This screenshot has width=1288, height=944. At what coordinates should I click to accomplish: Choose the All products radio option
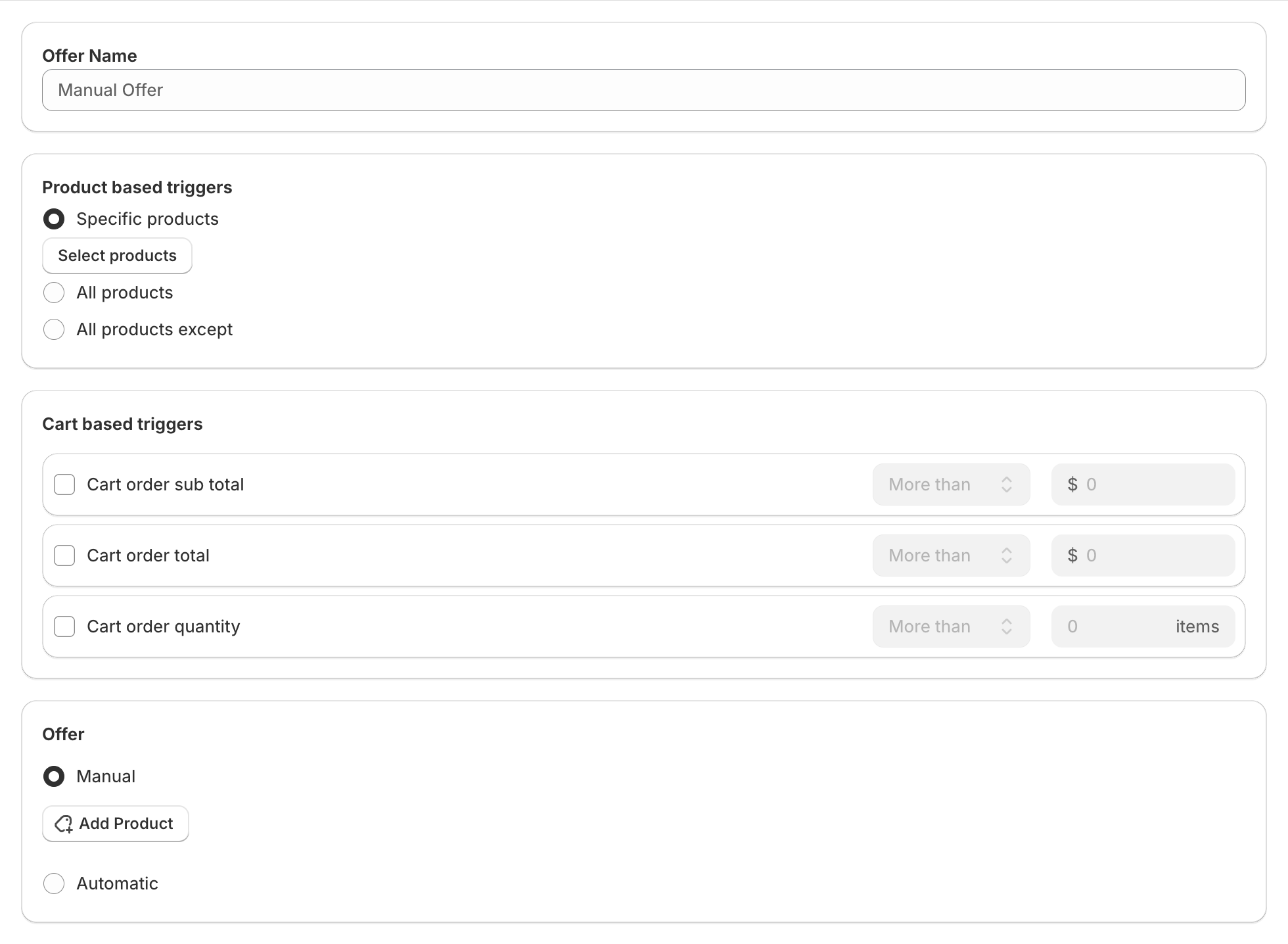54,293
